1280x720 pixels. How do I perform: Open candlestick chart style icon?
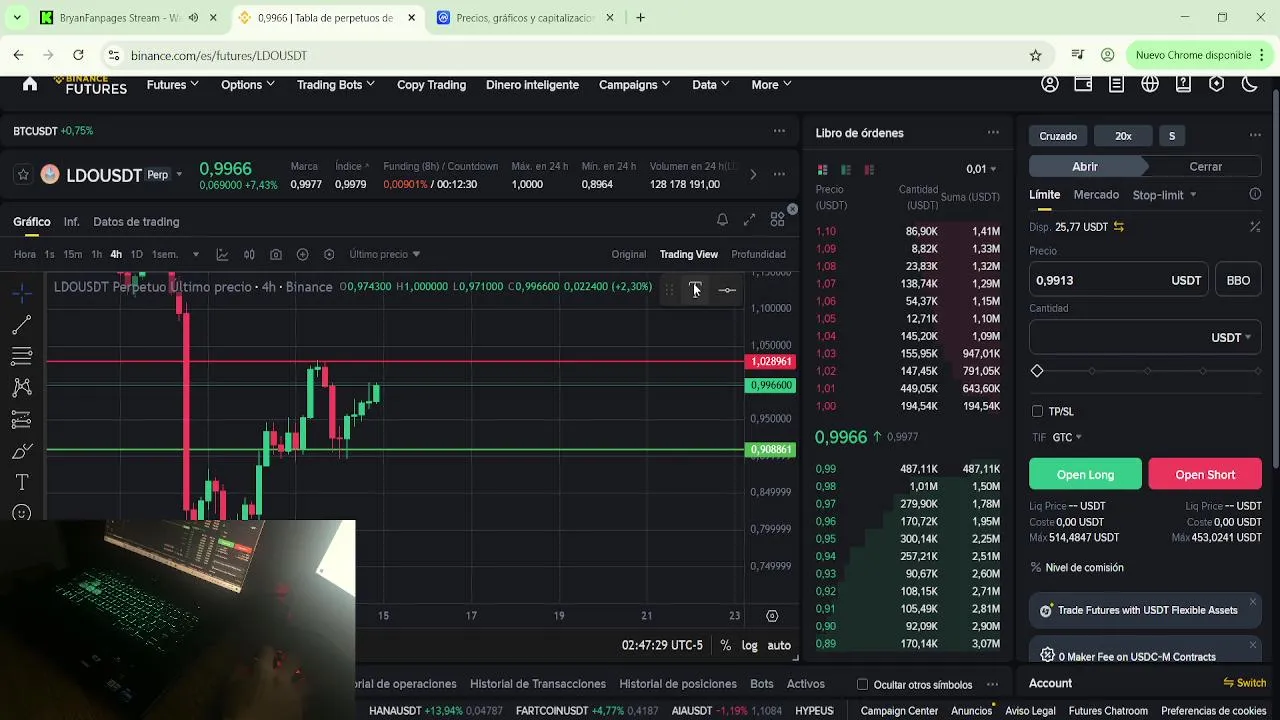pyautogui.click(x=249, y=254)
